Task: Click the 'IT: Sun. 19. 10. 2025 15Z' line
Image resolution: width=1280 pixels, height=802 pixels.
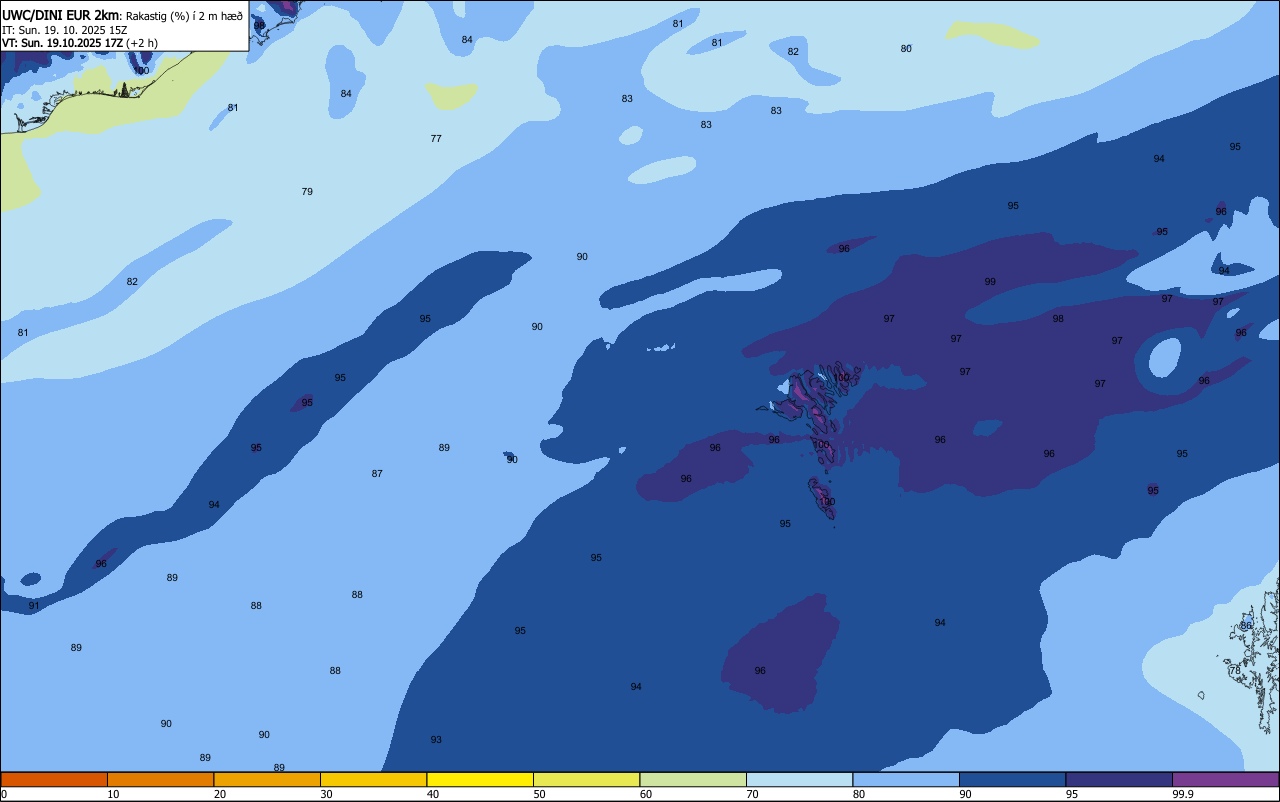Action: pos(65,30)
